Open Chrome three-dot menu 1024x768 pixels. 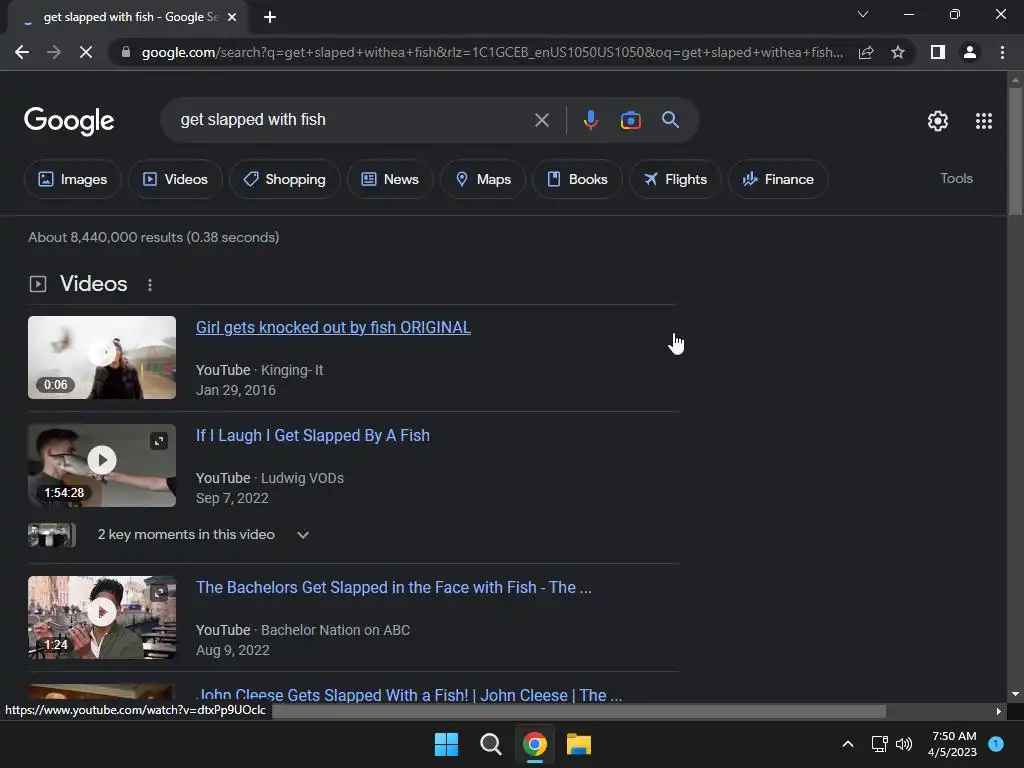[x=1002, y=52]
